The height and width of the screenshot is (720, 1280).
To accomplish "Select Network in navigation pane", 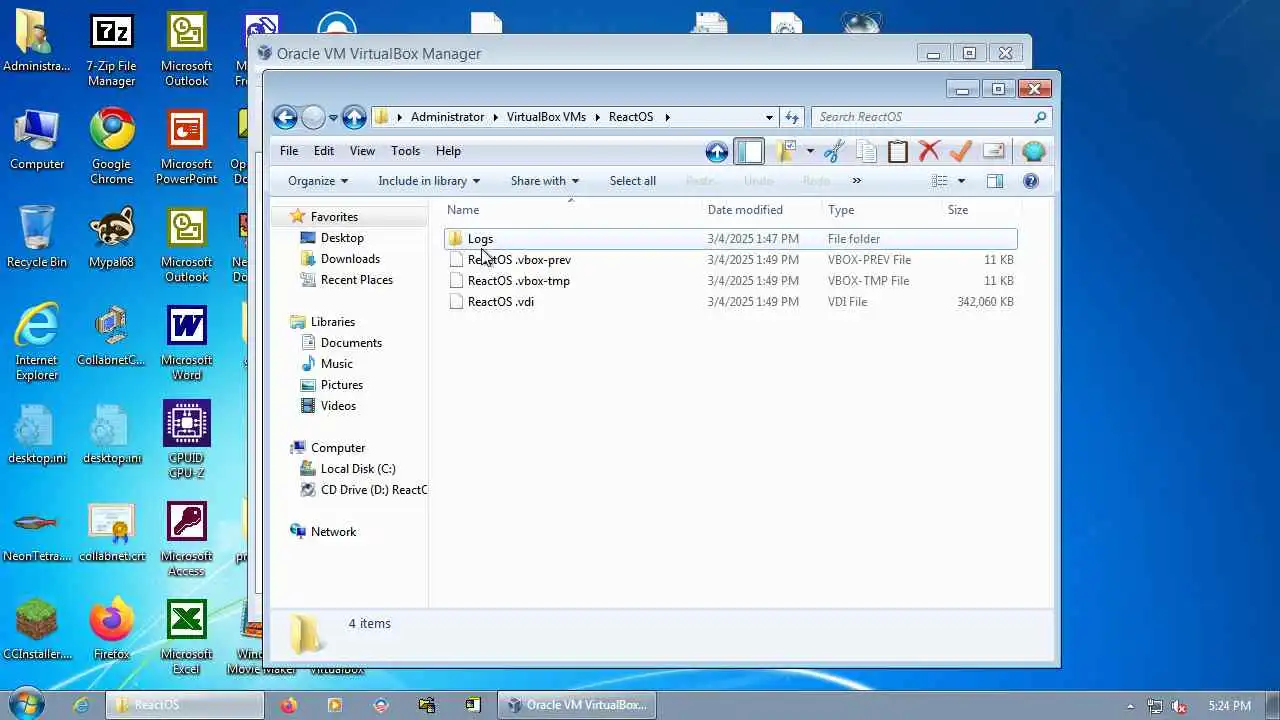I will (333, 532).
